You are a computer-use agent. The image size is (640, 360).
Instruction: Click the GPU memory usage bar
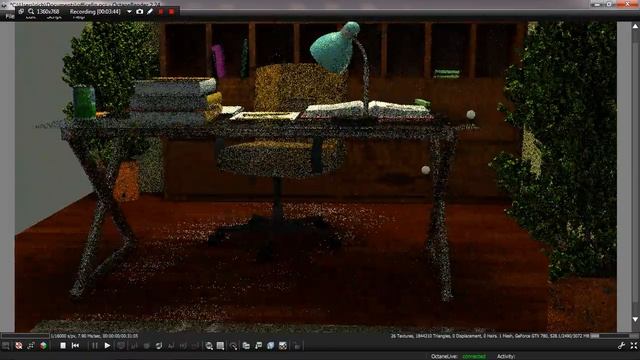(x=614, y=336)
